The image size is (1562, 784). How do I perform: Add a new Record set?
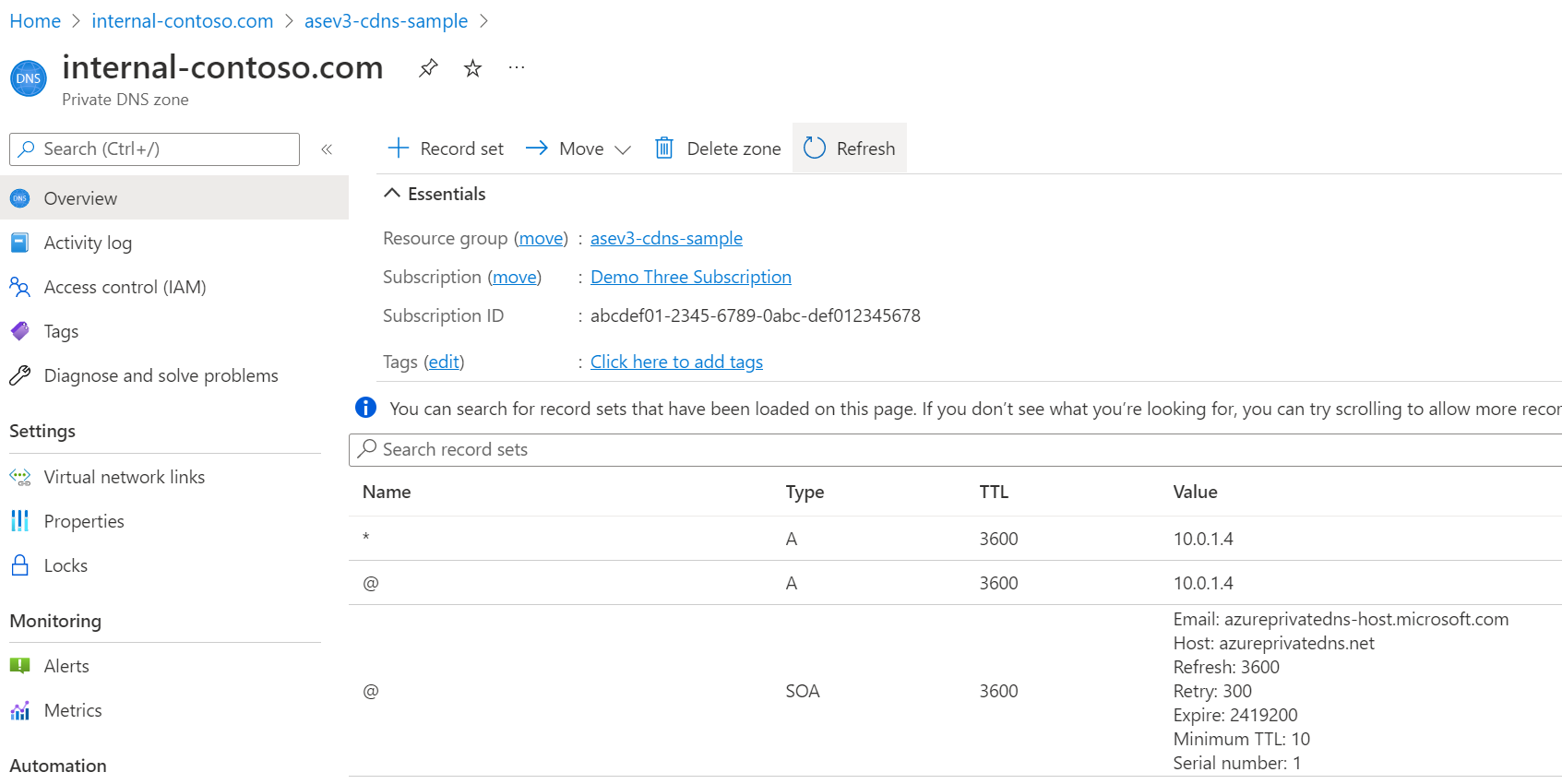coord(447,148)
